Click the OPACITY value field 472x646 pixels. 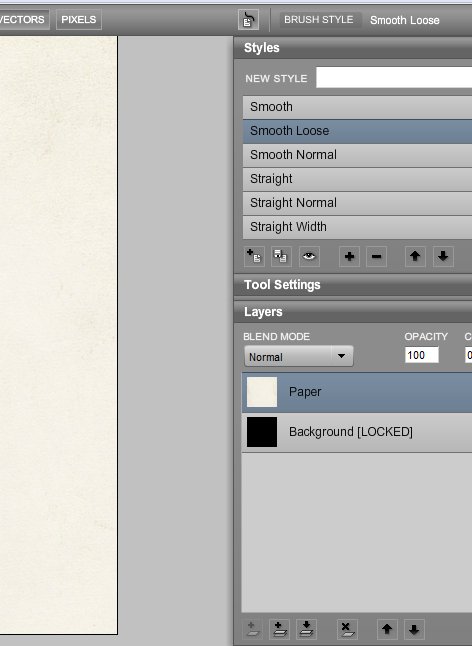422,355
